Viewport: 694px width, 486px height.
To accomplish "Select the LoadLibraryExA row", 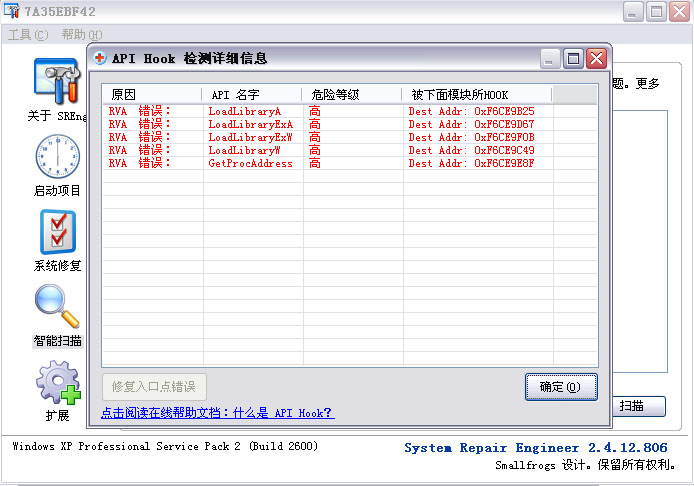I will [x=350, y=124].
